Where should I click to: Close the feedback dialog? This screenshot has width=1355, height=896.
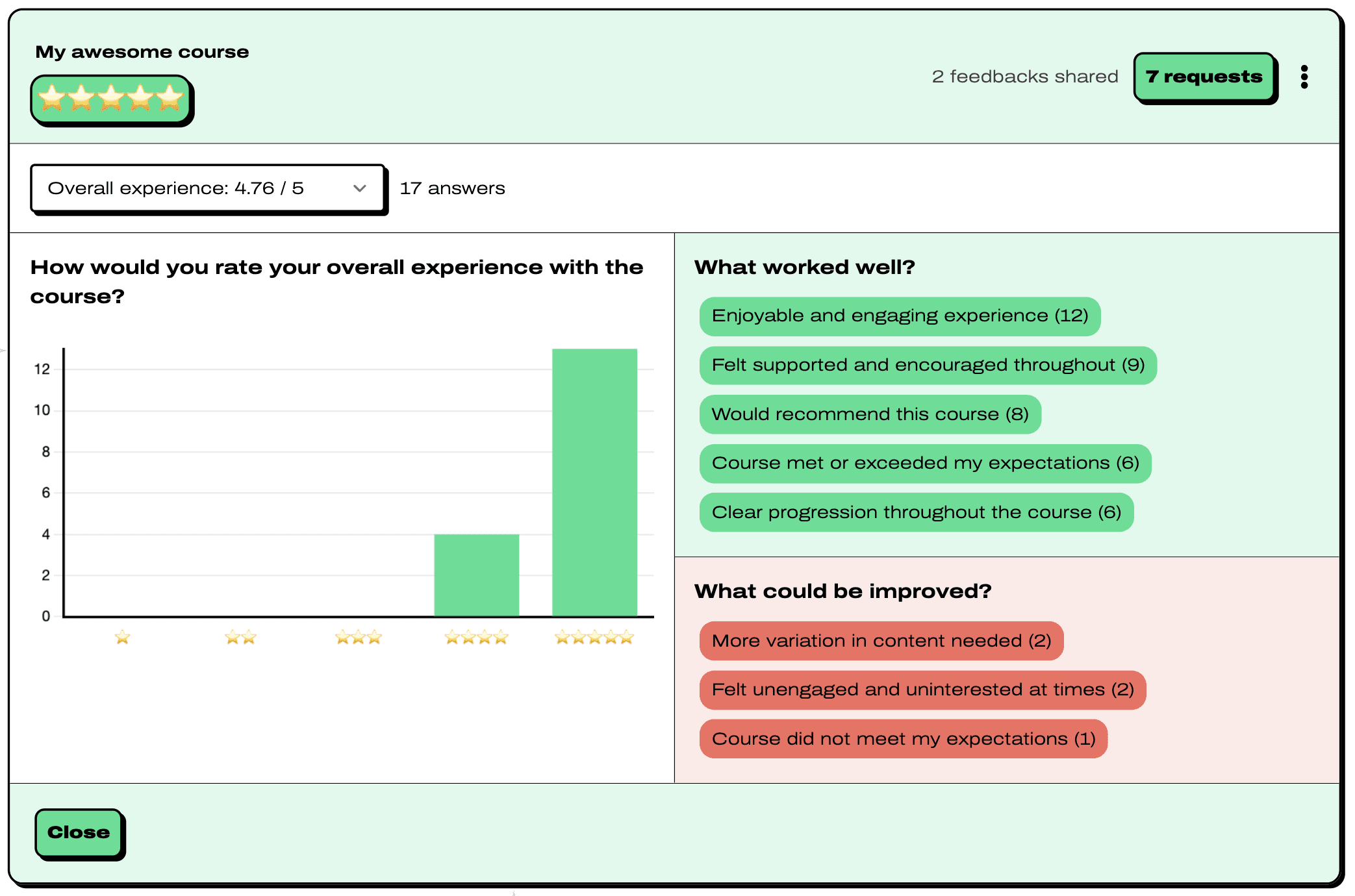click(x=78, y=833)
